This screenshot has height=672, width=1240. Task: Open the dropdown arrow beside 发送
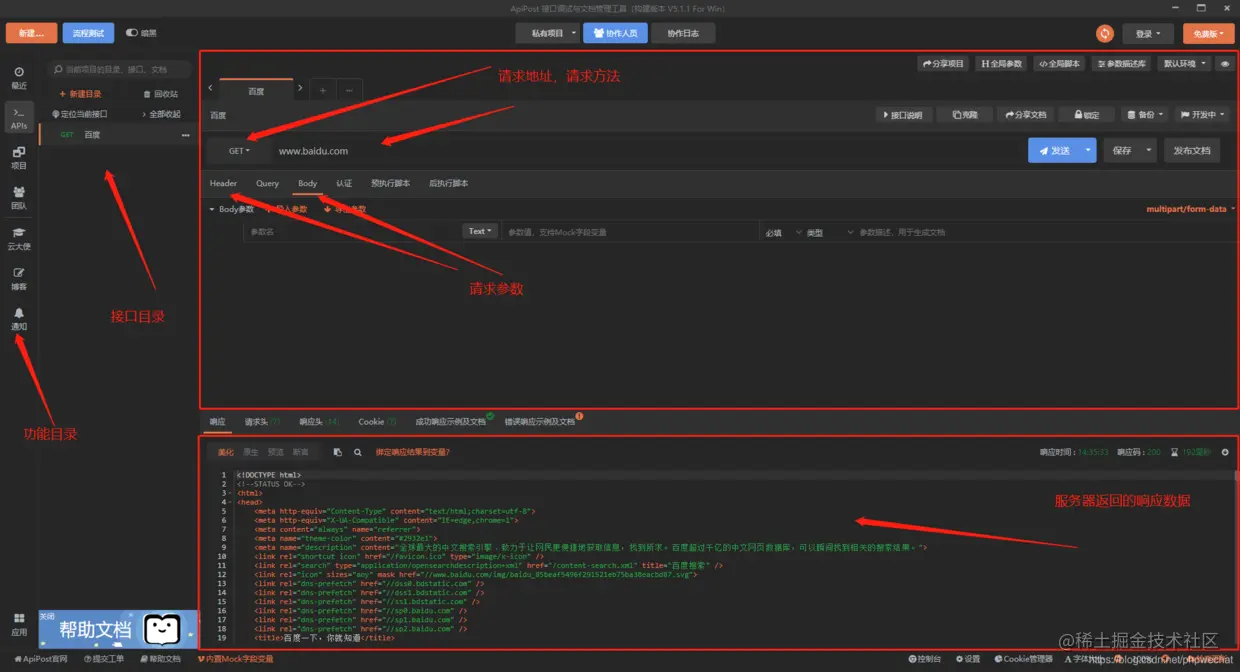pos(1088,150)
